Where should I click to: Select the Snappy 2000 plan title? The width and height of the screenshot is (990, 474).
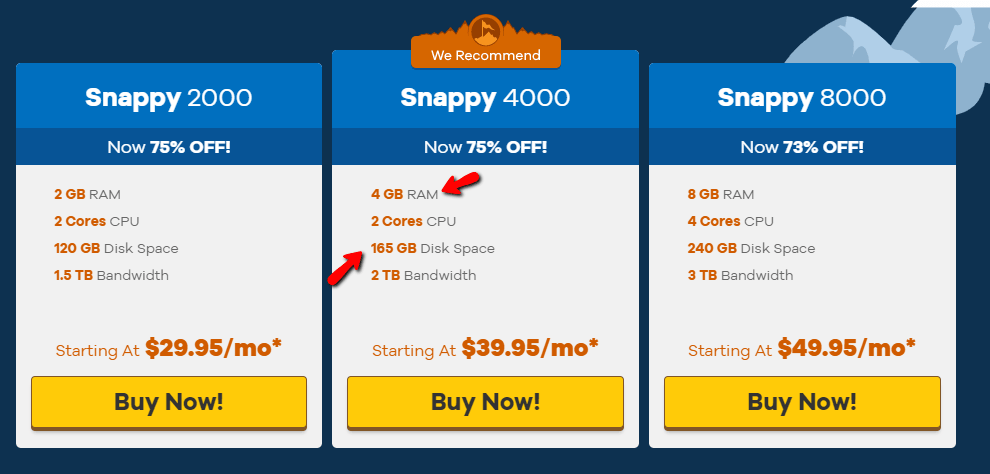(168, 98)
